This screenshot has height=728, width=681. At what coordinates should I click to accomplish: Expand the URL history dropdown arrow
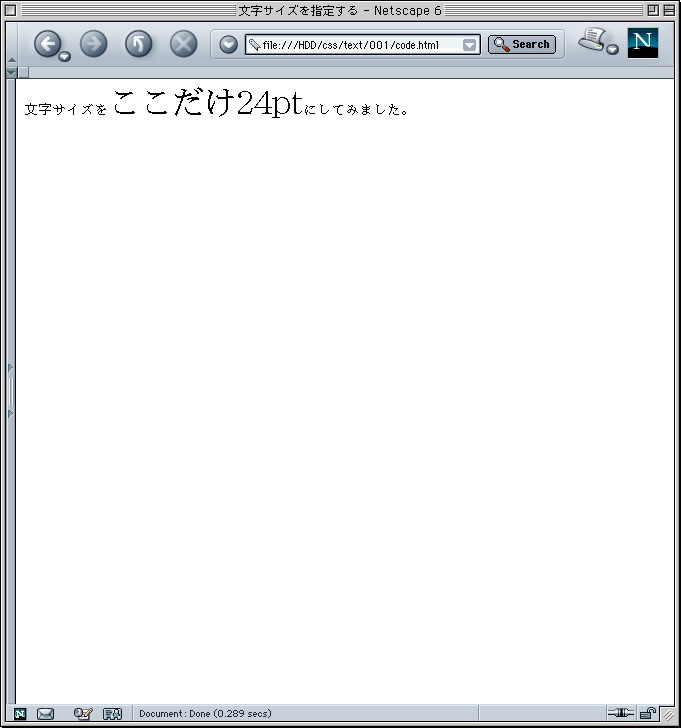click(469, 45)
